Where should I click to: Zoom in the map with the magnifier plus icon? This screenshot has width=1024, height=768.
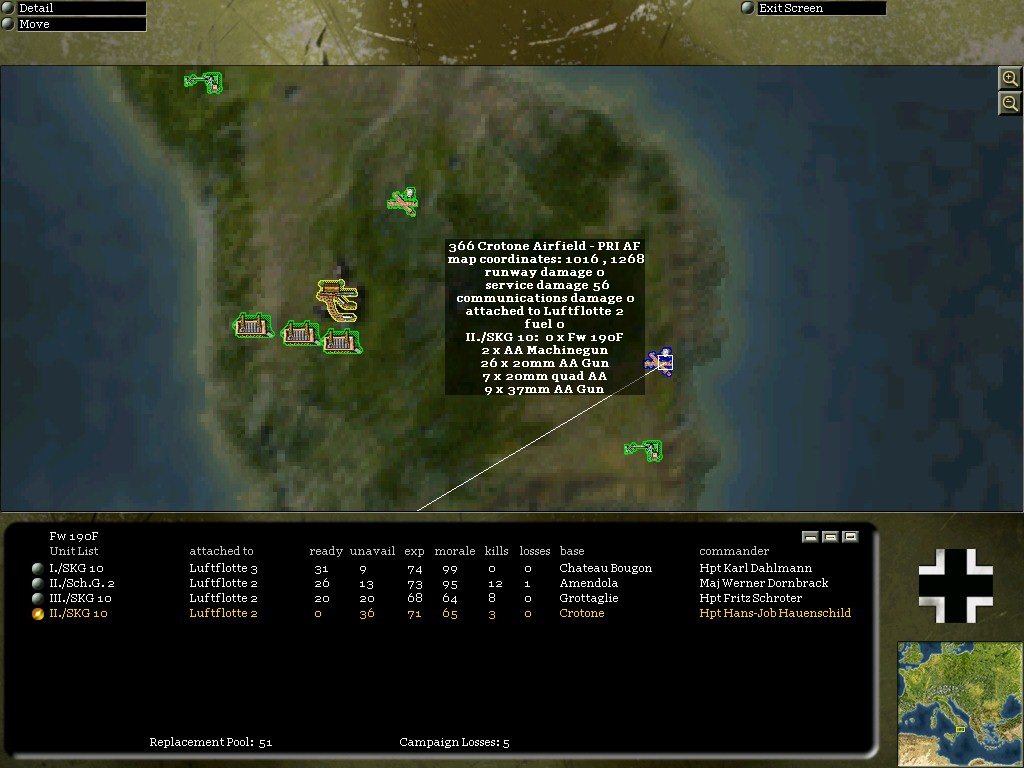(1010, 79)
